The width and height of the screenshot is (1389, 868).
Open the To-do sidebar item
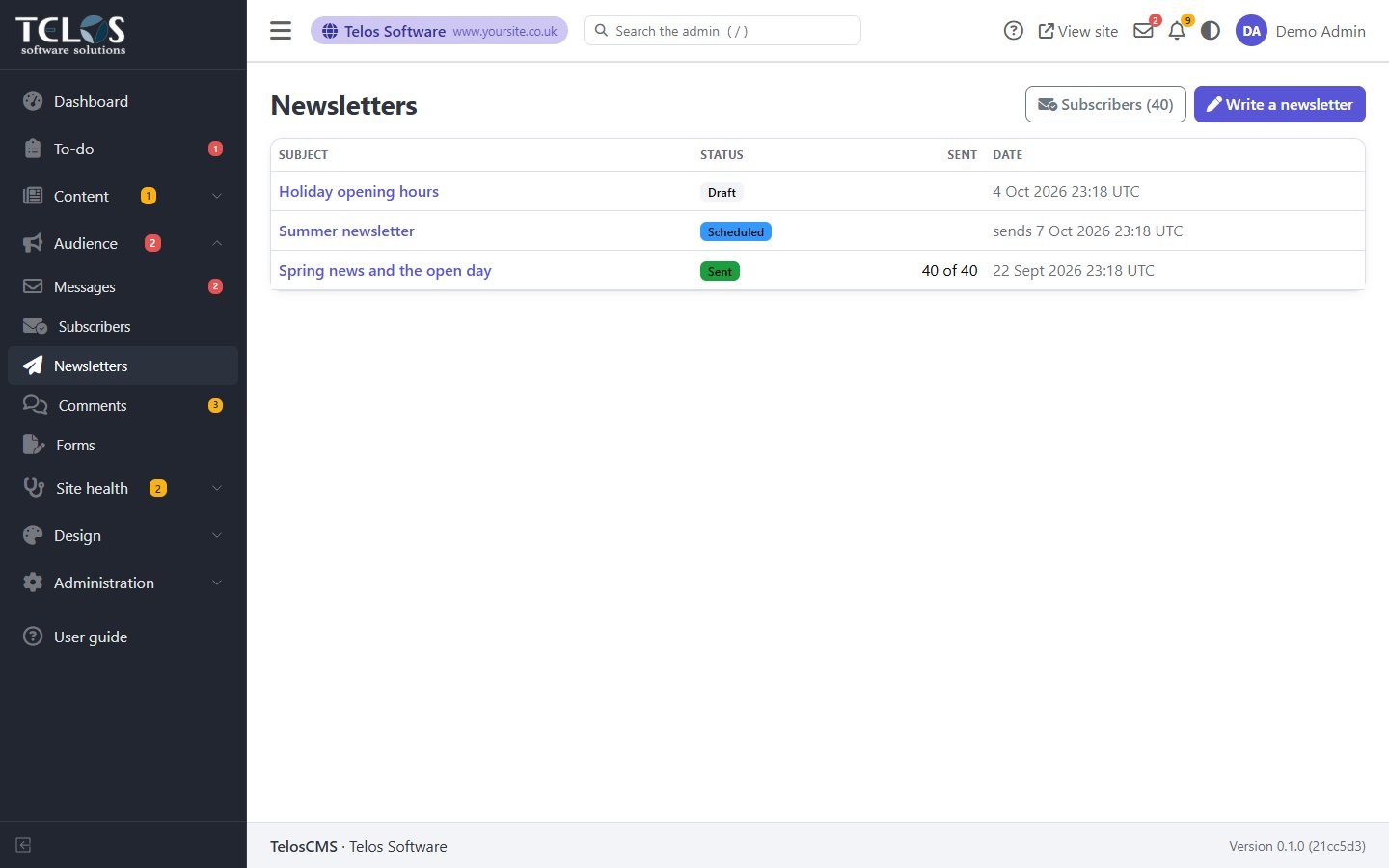coord(123,149)
